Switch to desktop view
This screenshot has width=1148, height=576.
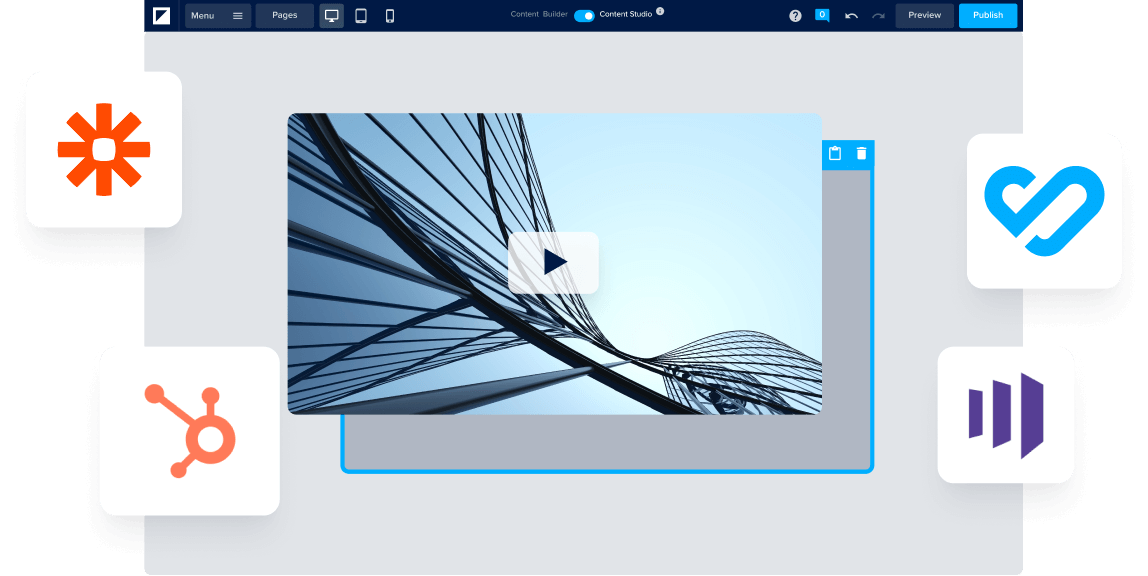pyautogui.click(x=332, y=16)
